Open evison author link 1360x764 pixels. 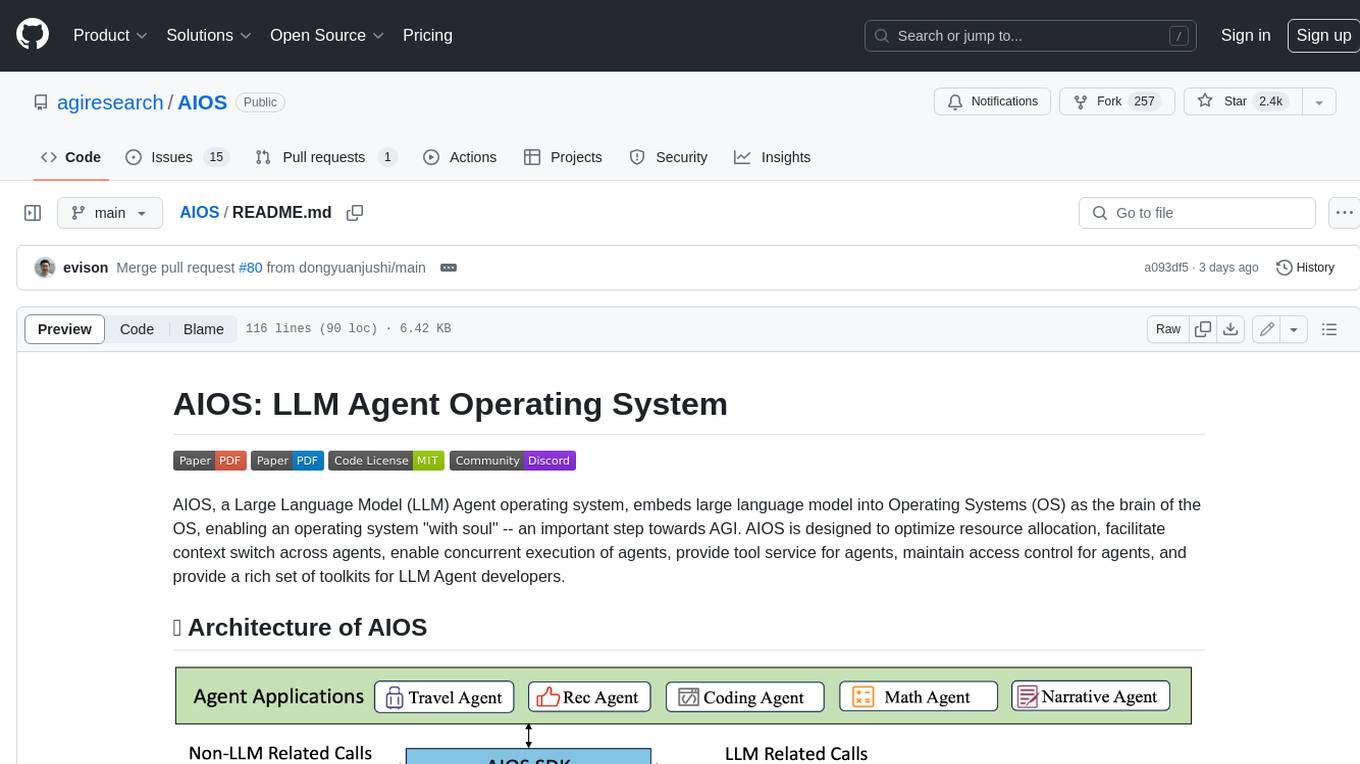[85, 267]
